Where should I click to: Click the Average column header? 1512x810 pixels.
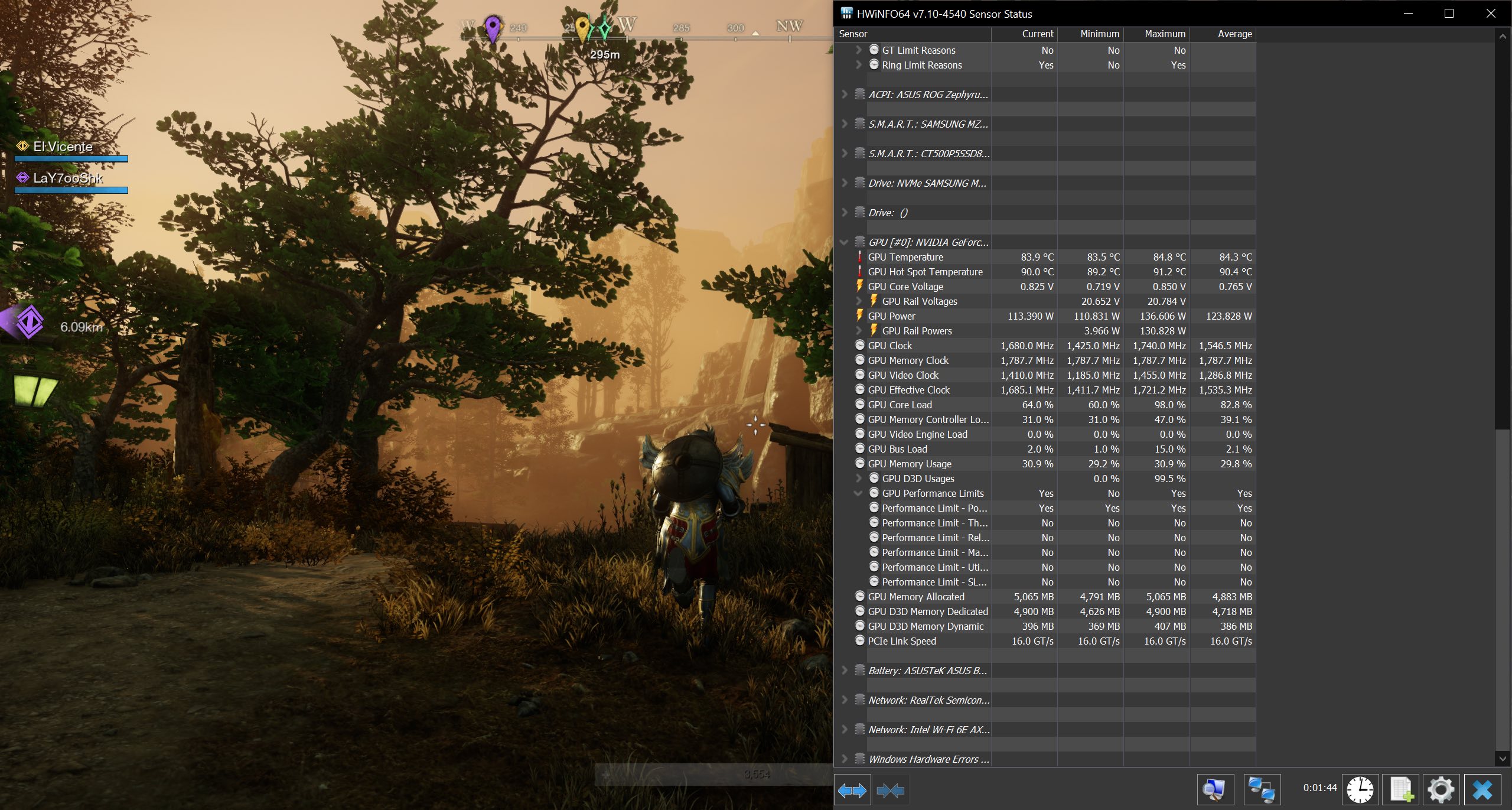coord(1223,34)
